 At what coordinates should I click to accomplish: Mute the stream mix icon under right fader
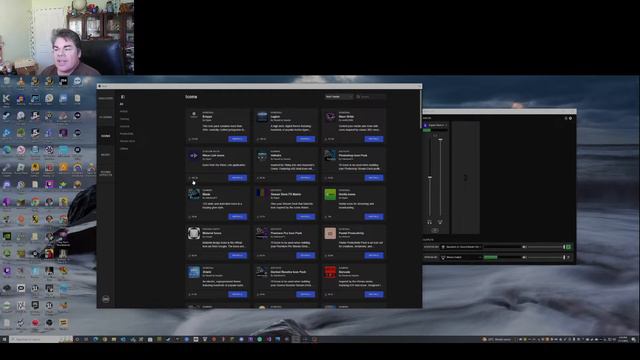(440, 222)
